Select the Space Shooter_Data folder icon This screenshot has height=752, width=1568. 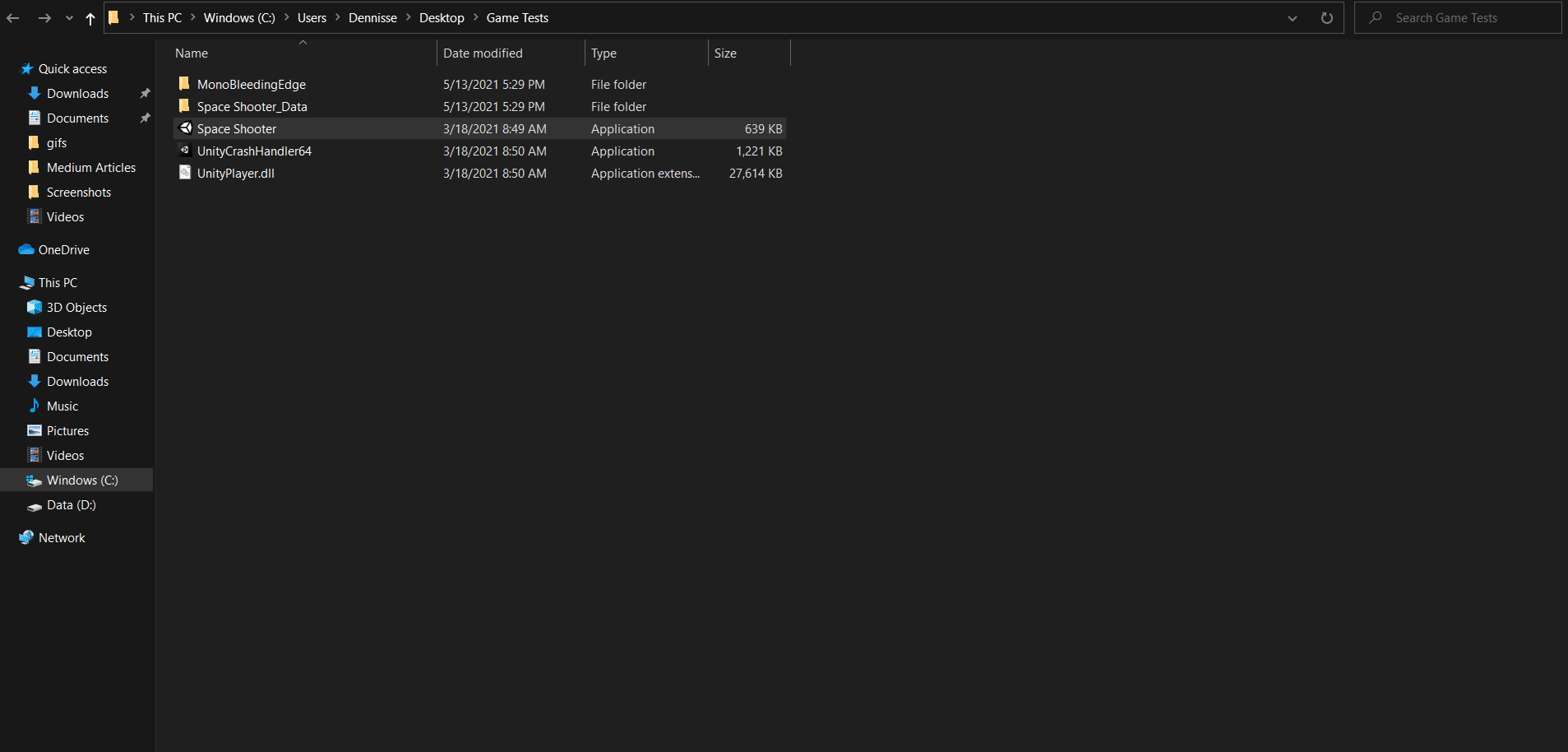point(184,106)
